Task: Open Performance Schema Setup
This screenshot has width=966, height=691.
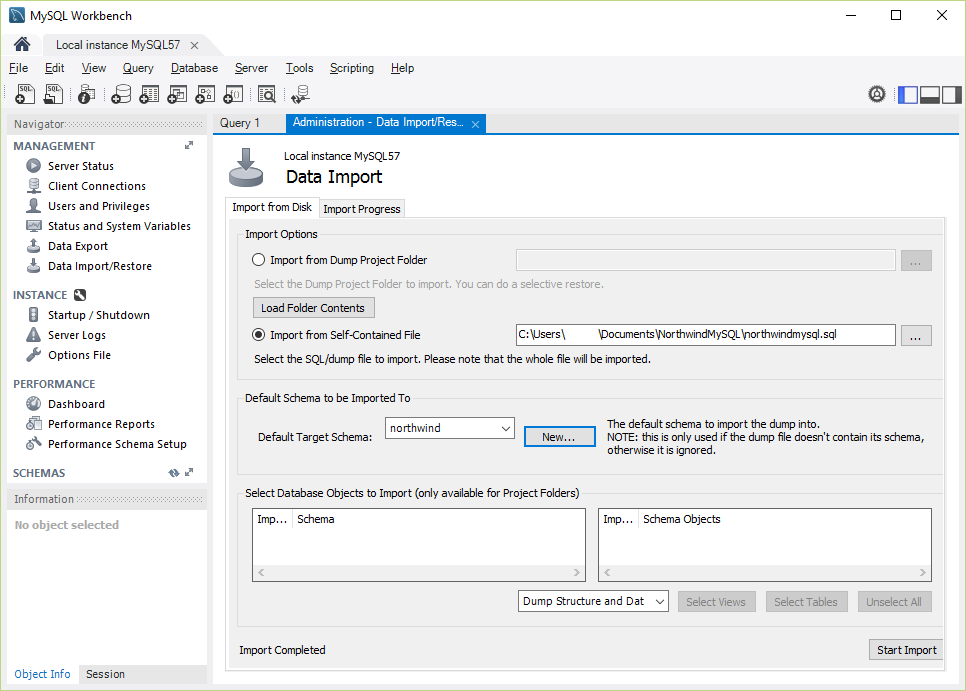Action: click(x=117, y=444)
